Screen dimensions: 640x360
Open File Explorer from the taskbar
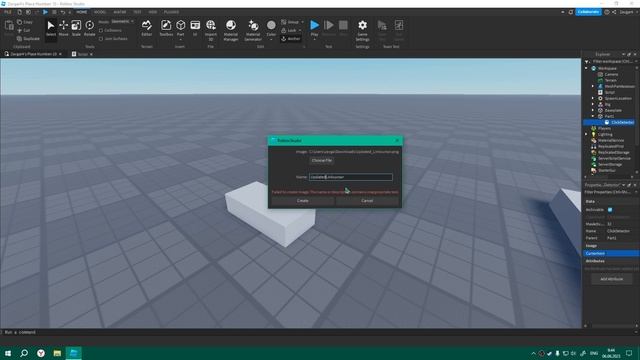tap(57, 353)
